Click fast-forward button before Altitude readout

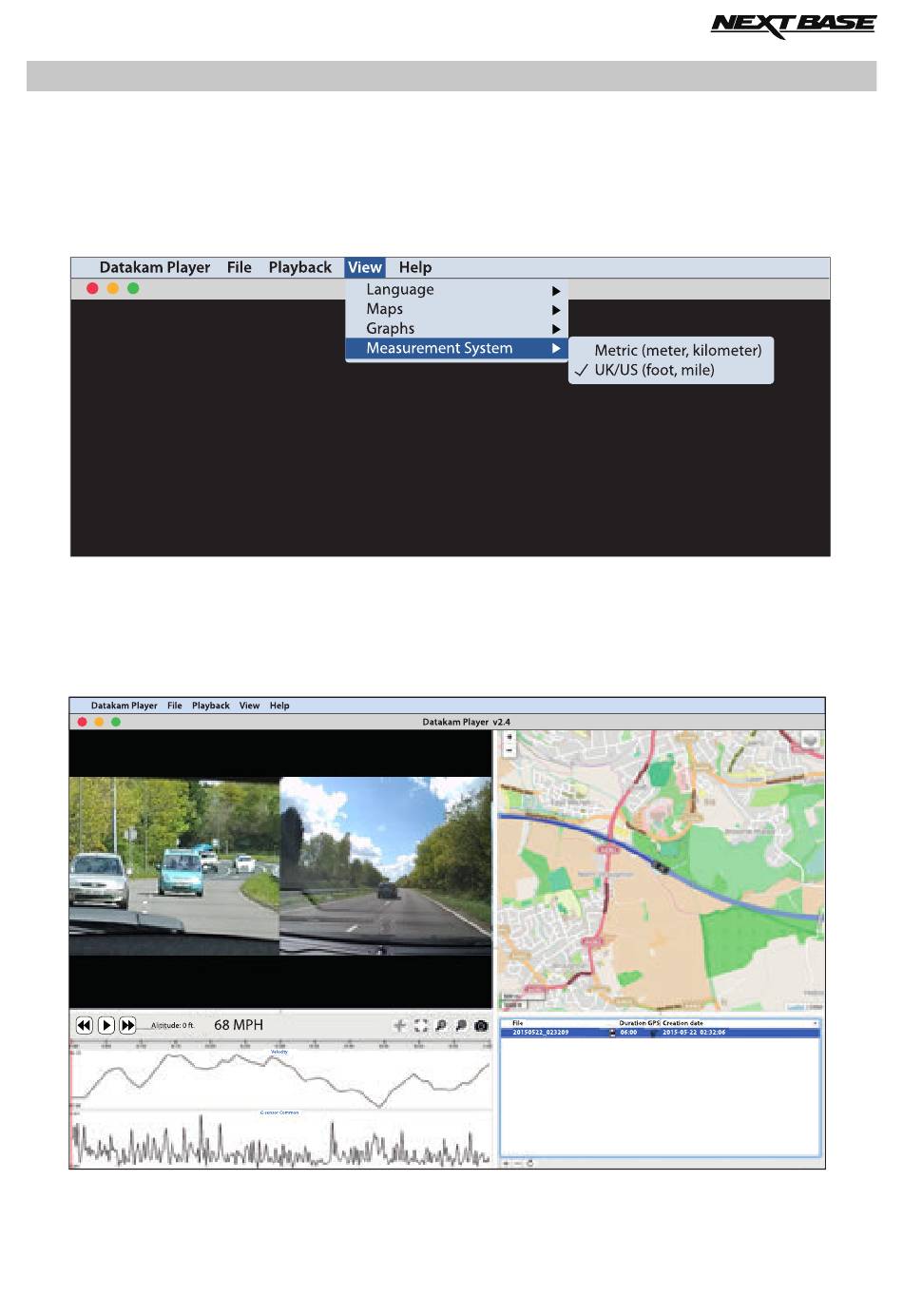(127, 1025)
